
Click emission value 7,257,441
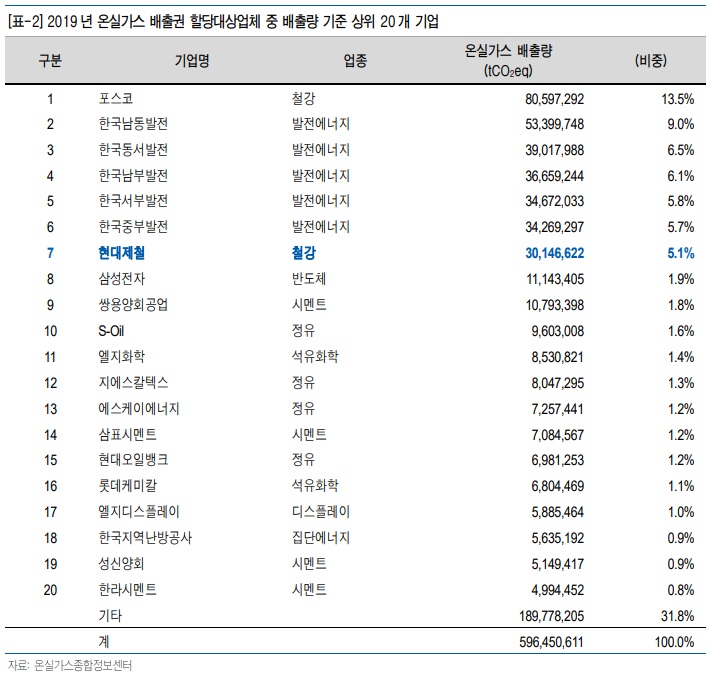click(558, 409)
